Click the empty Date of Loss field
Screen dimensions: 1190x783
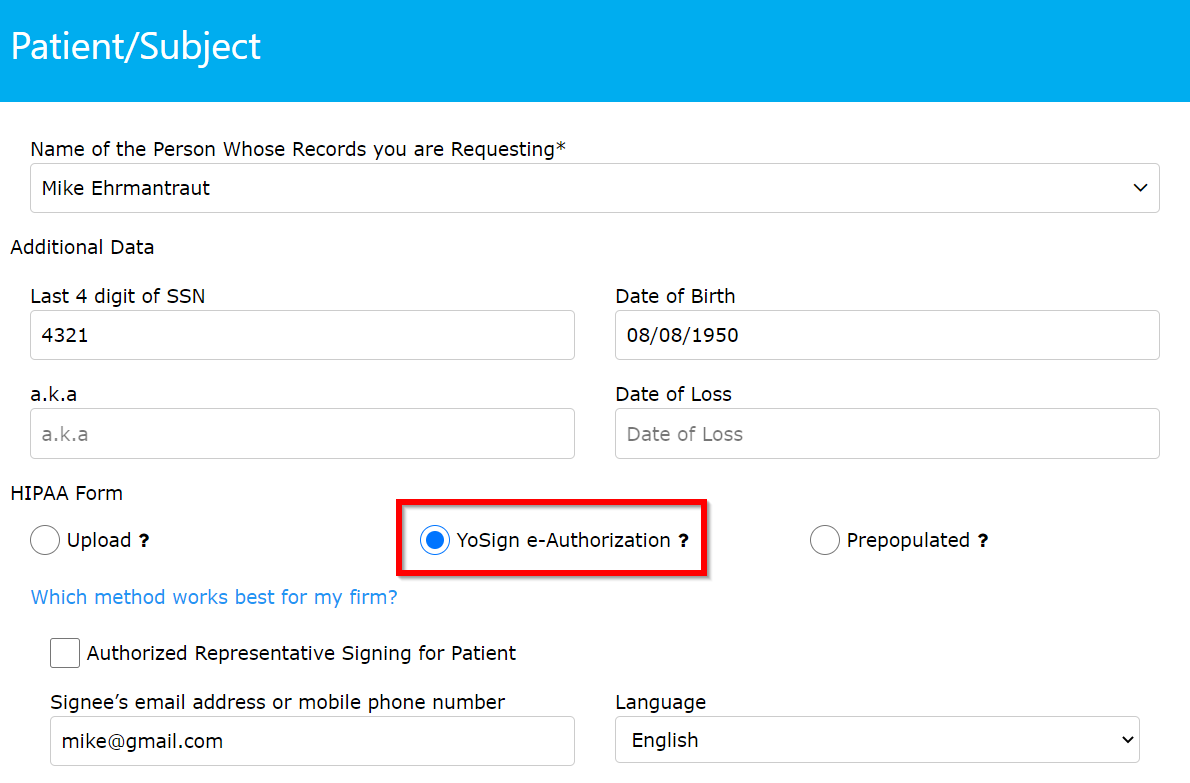pyautogui.click(x=887, y=433)
